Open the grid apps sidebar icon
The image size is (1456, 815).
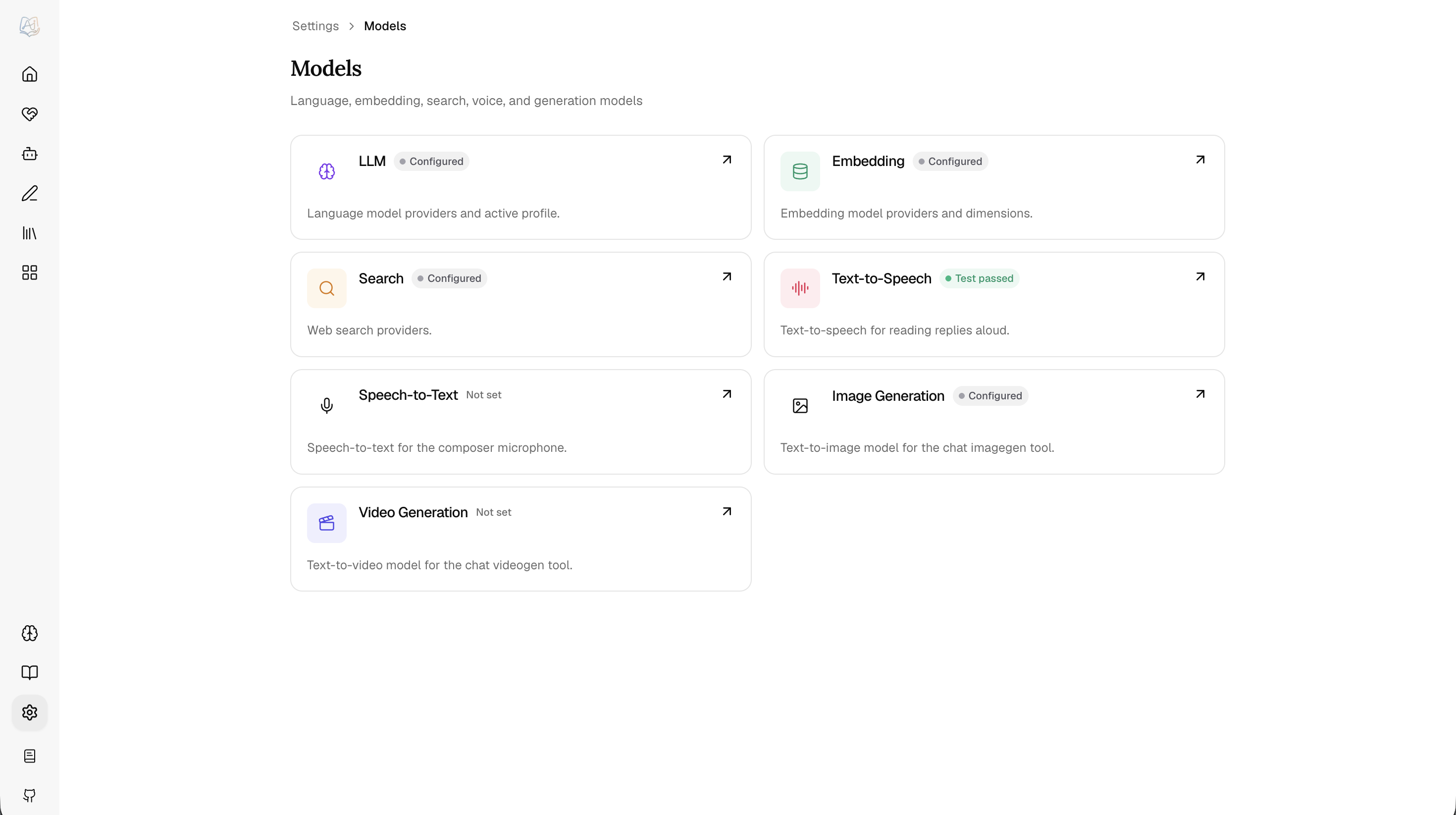[29, 272]
